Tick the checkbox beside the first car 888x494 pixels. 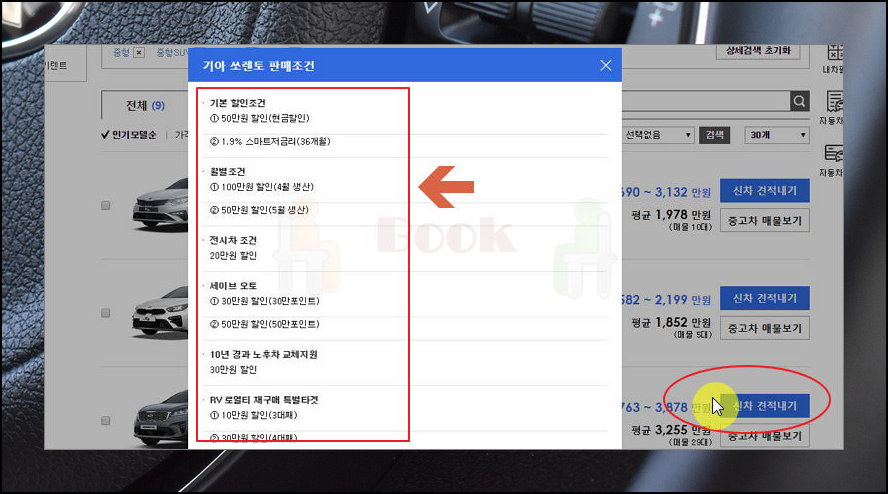(x=106, y=205)
